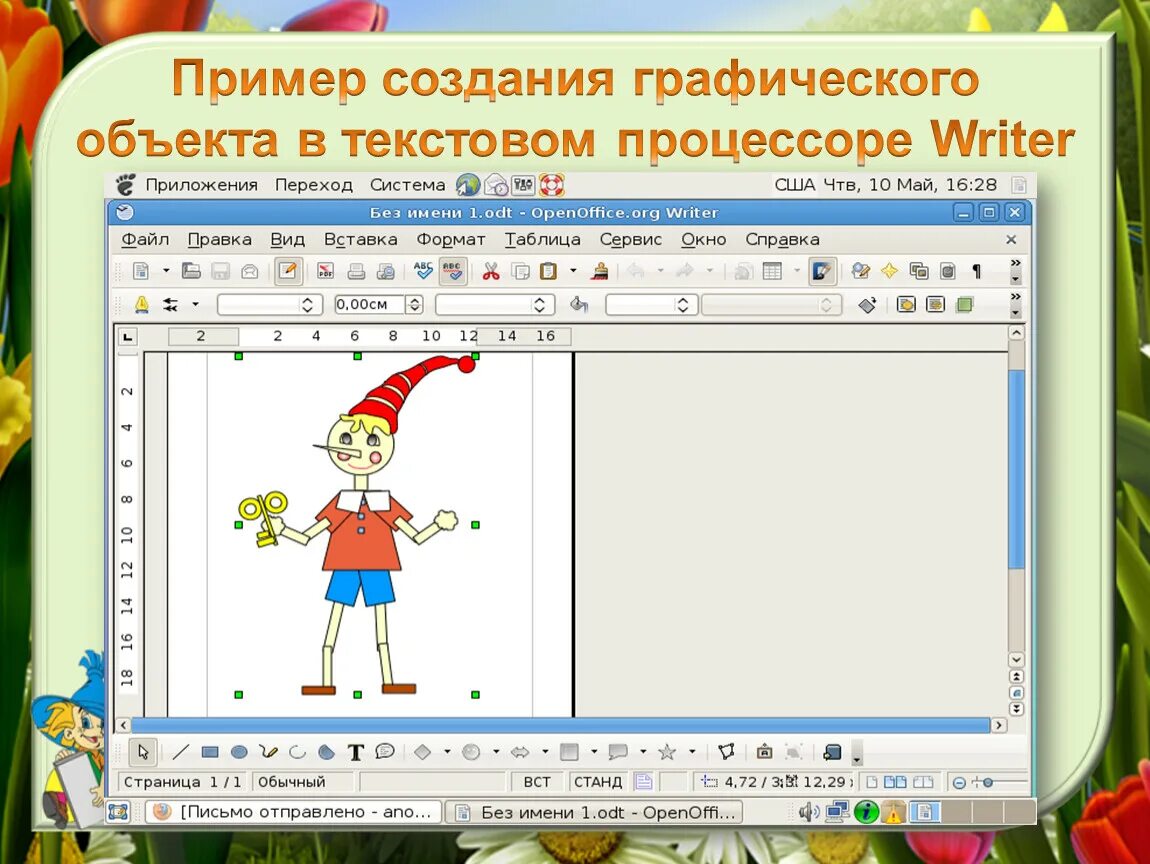Toggle Edit Points mode
Image resolution: width=1150 pixels, height=864 pixels.
(x=726, y=752)
